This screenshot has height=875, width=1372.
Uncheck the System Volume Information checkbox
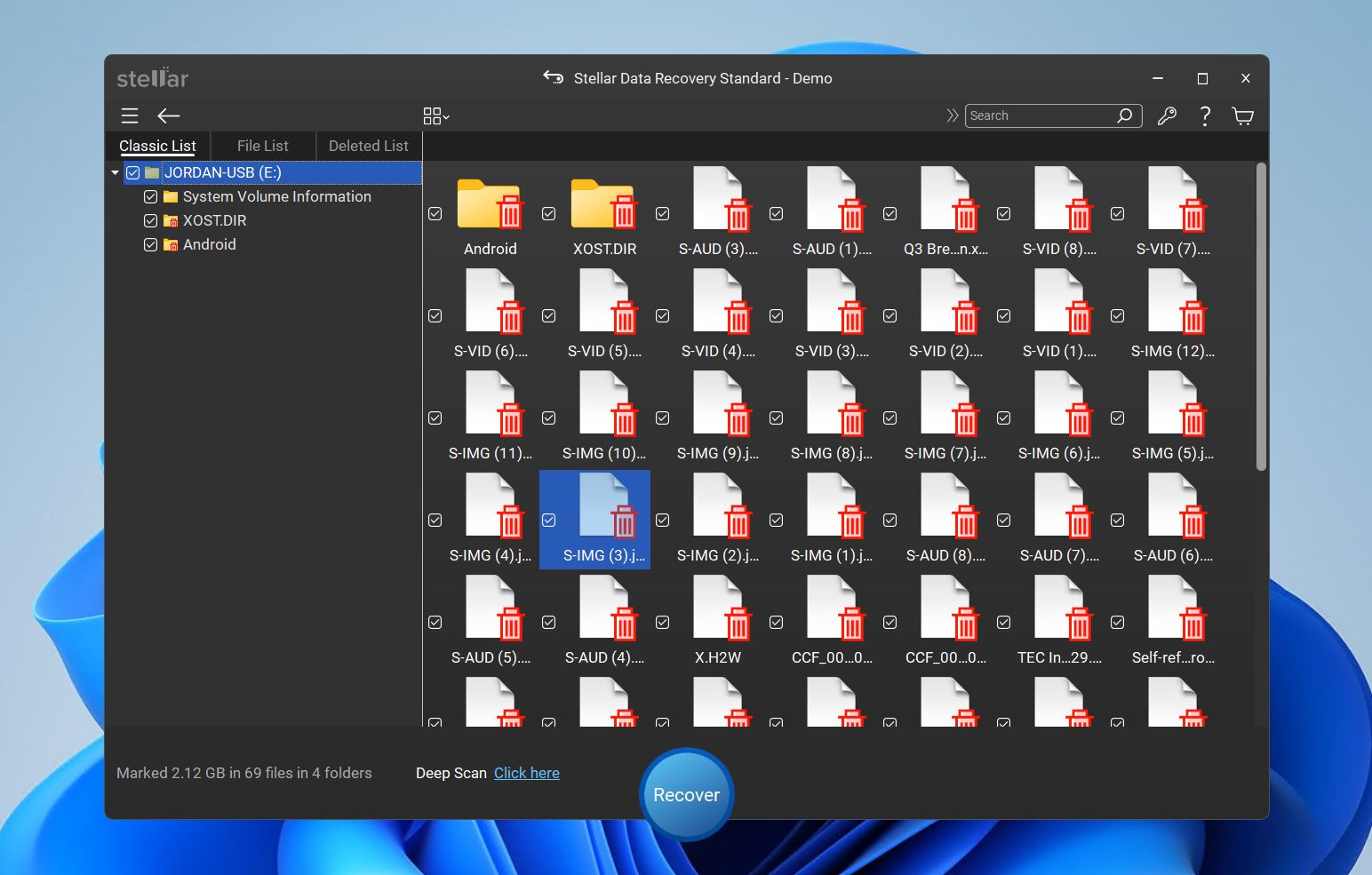pyautogui.click(x=151, y=196)
